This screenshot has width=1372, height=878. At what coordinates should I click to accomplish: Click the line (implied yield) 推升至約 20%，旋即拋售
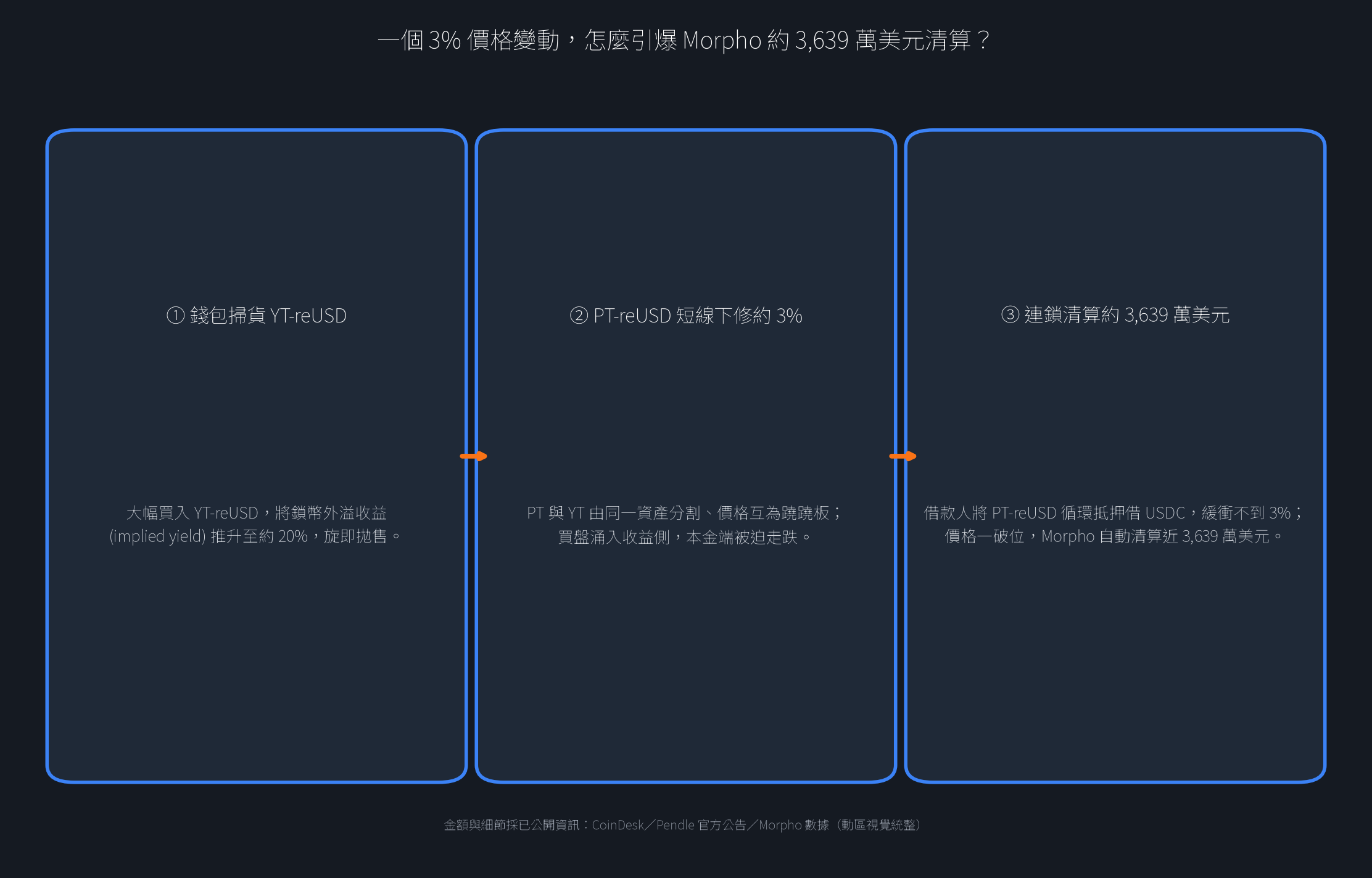(x=255, y=536)
